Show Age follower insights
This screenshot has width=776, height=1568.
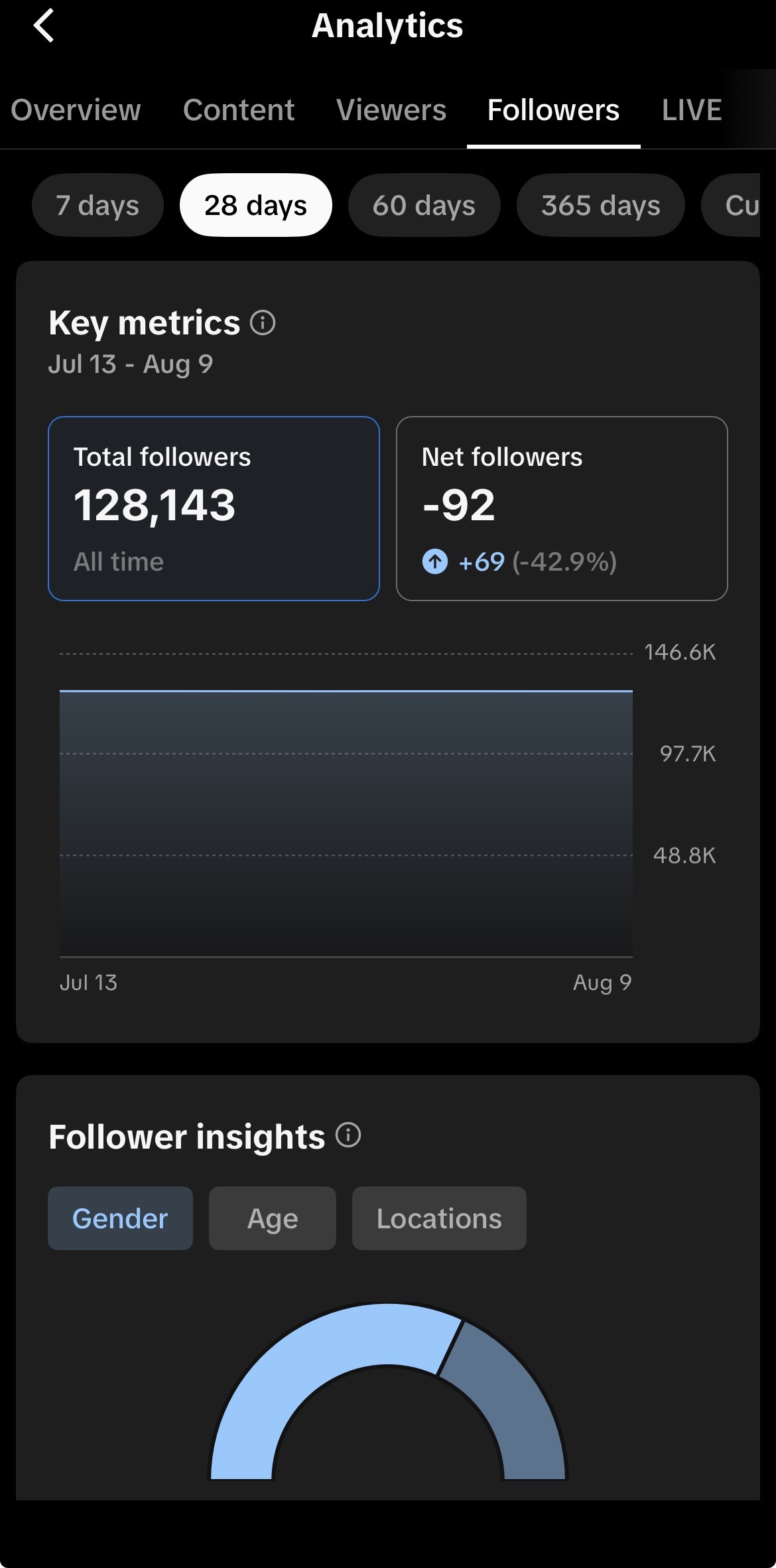point(273,1218)
